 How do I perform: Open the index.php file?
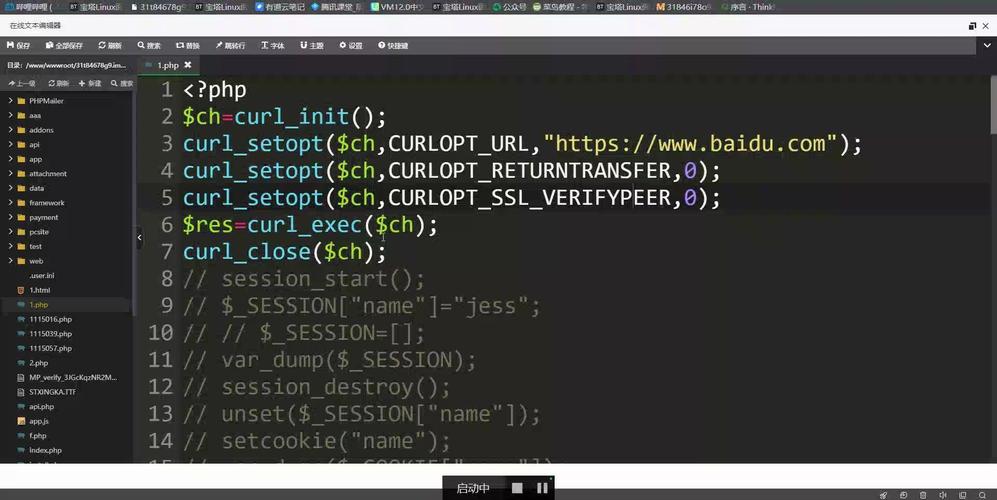click(45, 450)
